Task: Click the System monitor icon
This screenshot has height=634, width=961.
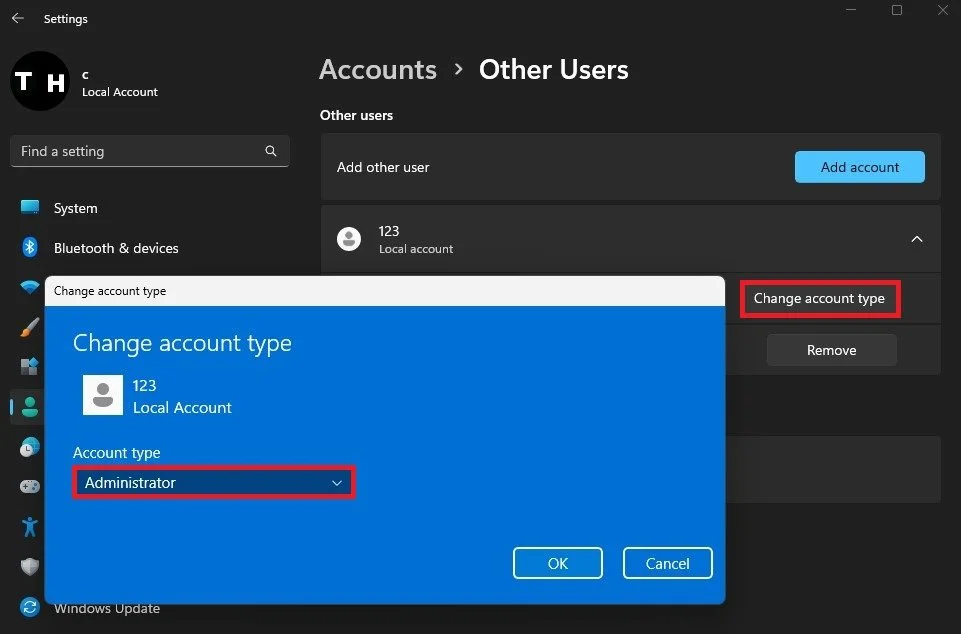Action: (29, 207)
